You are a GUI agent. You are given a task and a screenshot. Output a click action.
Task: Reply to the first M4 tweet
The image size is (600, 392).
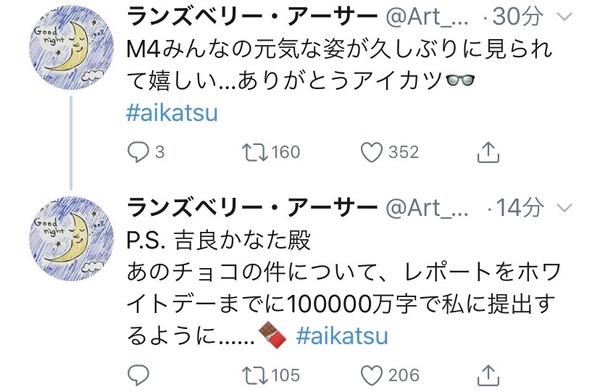[138, 152]
